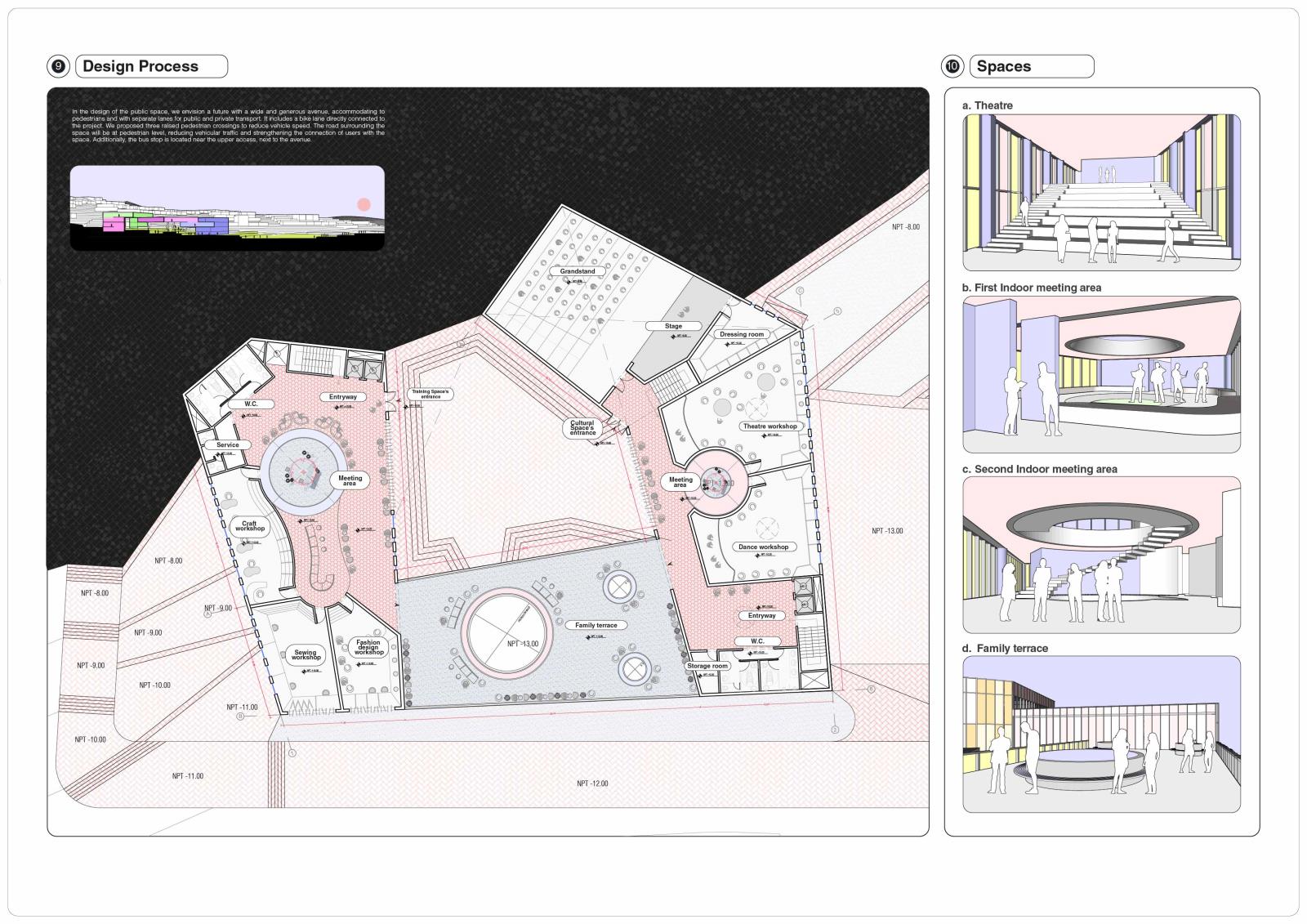The image size is (1307, 924).
Task: Click the number 10 circle badge
Action: coord(952,67)
